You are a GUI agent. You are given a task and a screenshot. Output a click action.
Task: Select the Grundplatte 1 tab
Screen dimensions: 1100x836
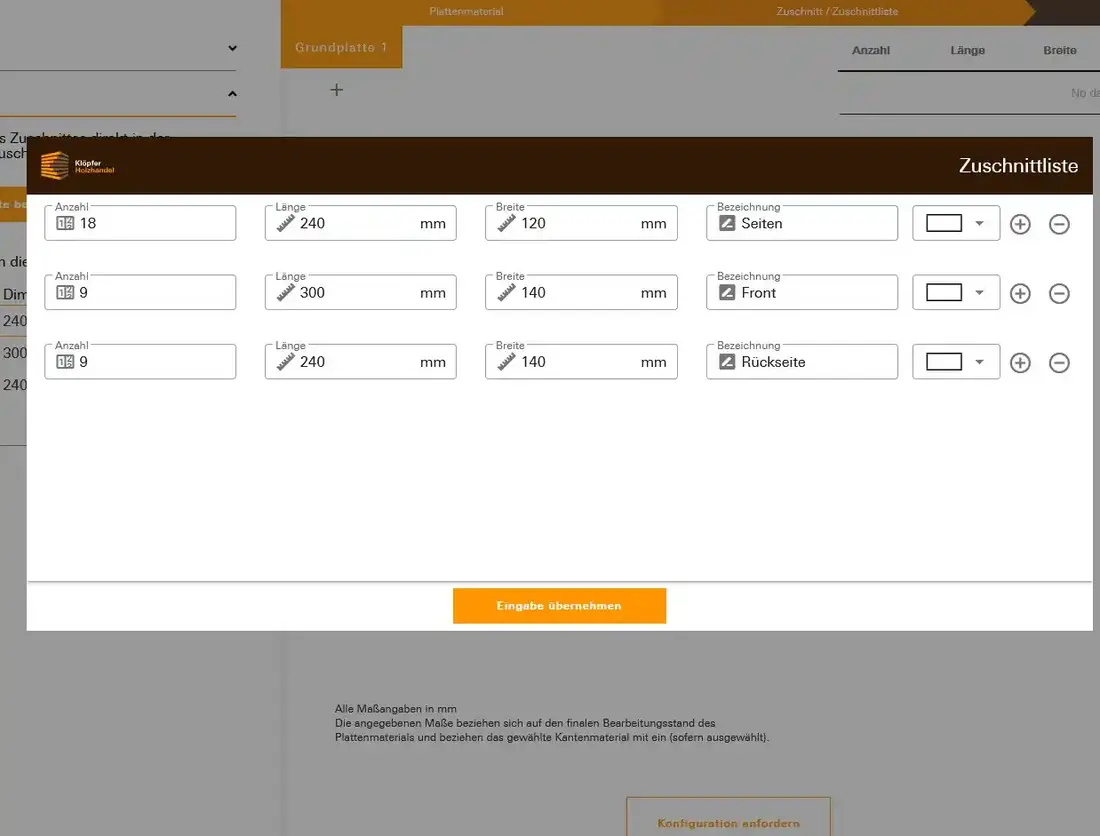click(341, 47)
